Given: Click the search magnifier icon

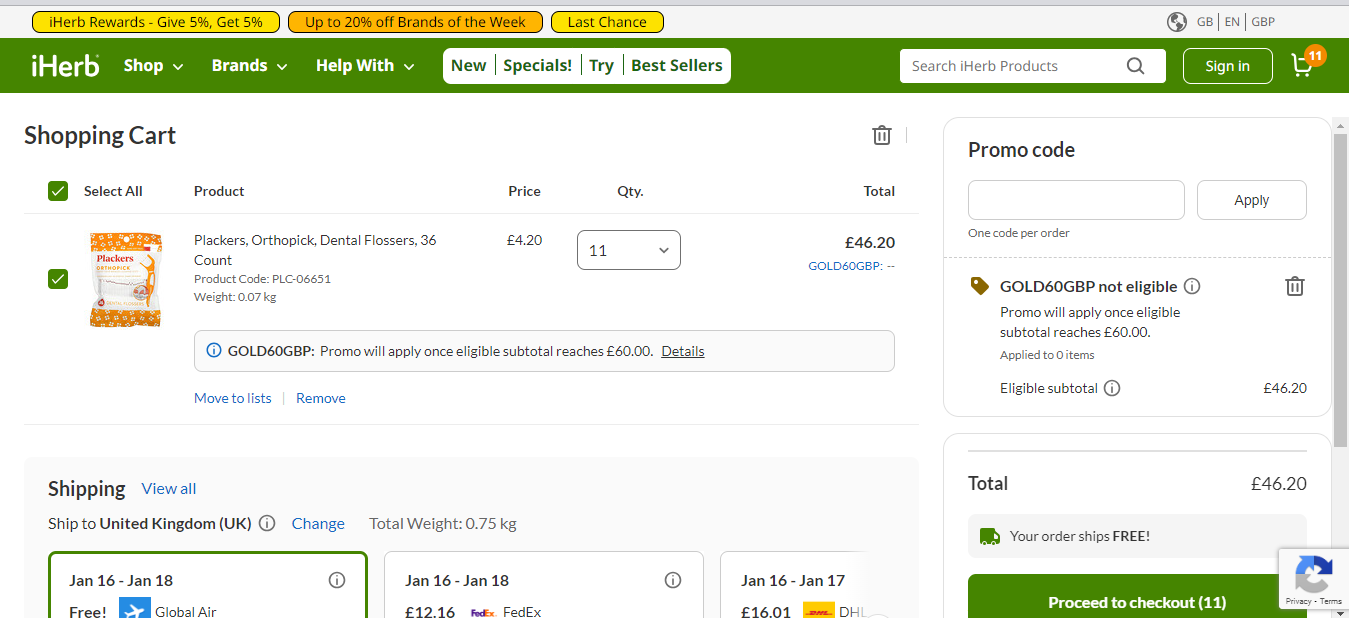Looking at the screenshot, I should click(1135, 66).
